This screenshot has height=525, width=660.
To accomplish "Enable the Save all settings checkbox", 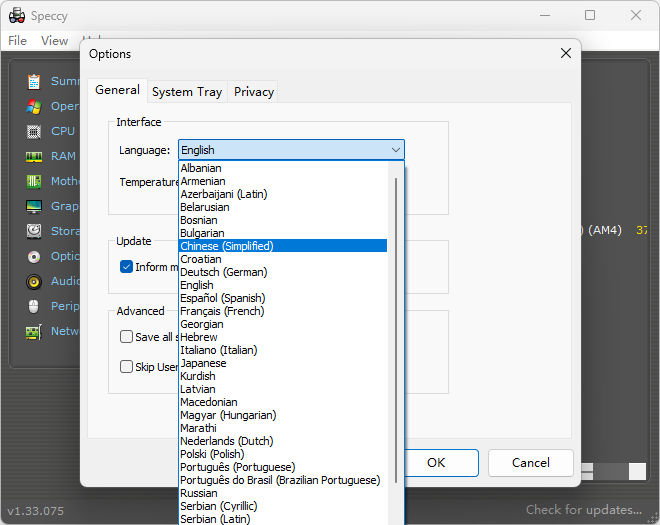I will pyautogui.click(x=127, y=337).
